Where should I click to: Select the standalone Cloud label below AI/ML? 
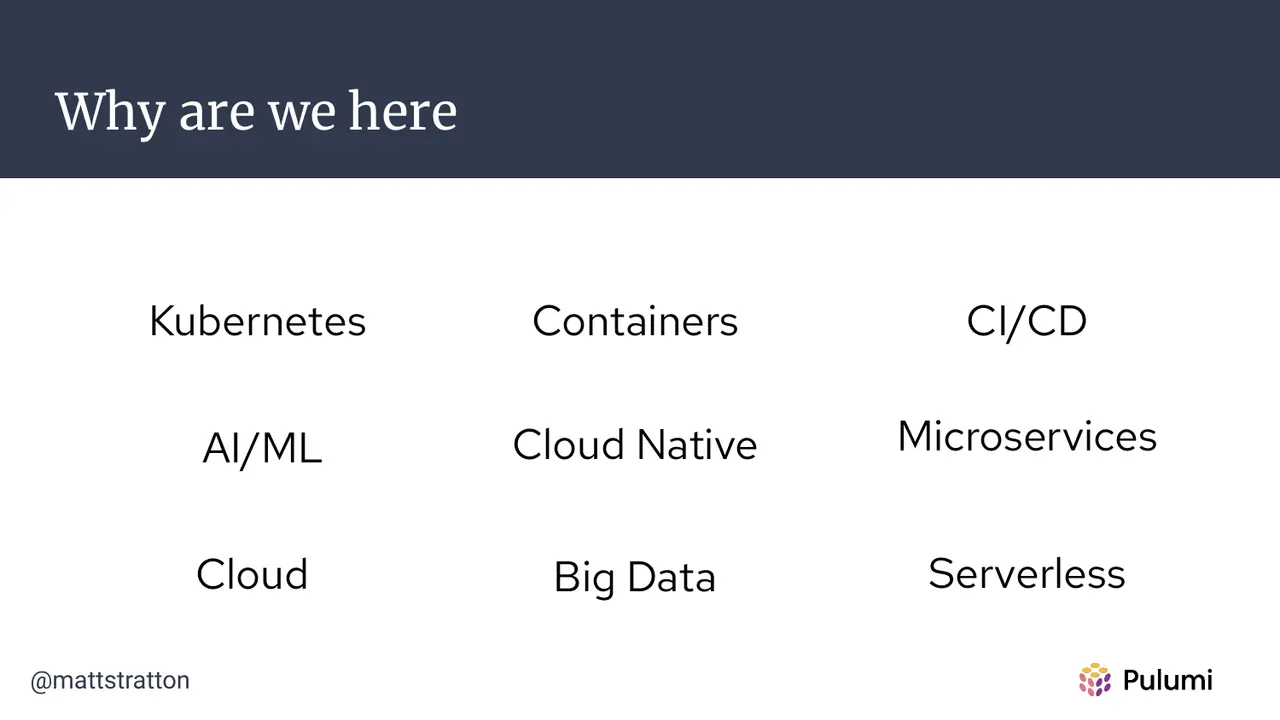pyautogui.click(x=252, y=574)
